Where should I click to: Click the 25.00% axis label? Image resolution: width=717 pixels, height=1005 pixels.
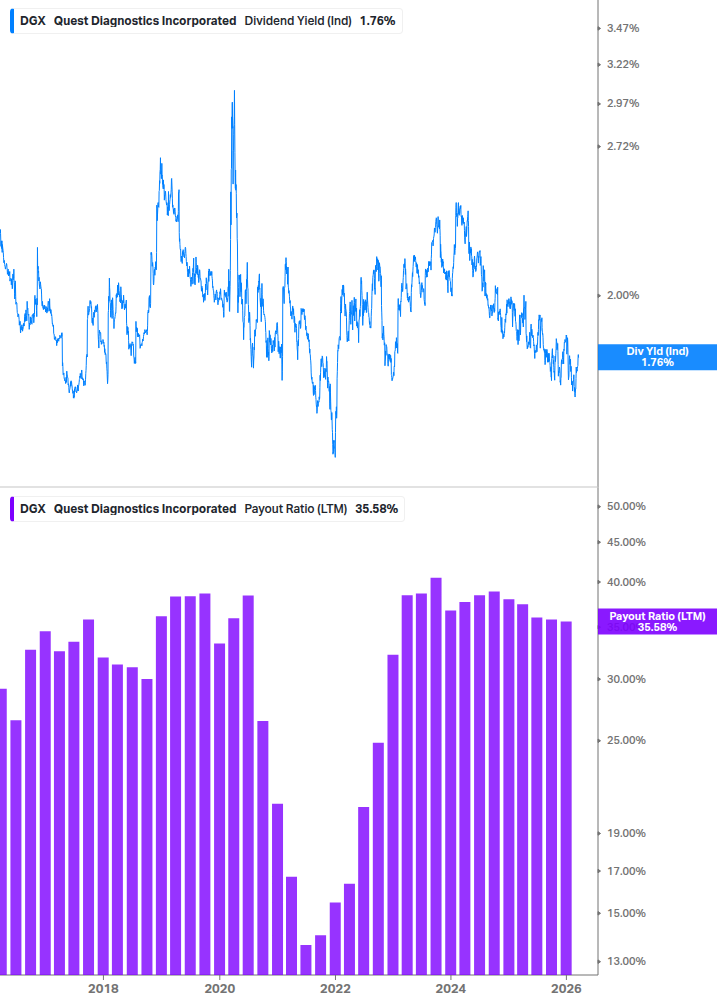coord(626,740)
